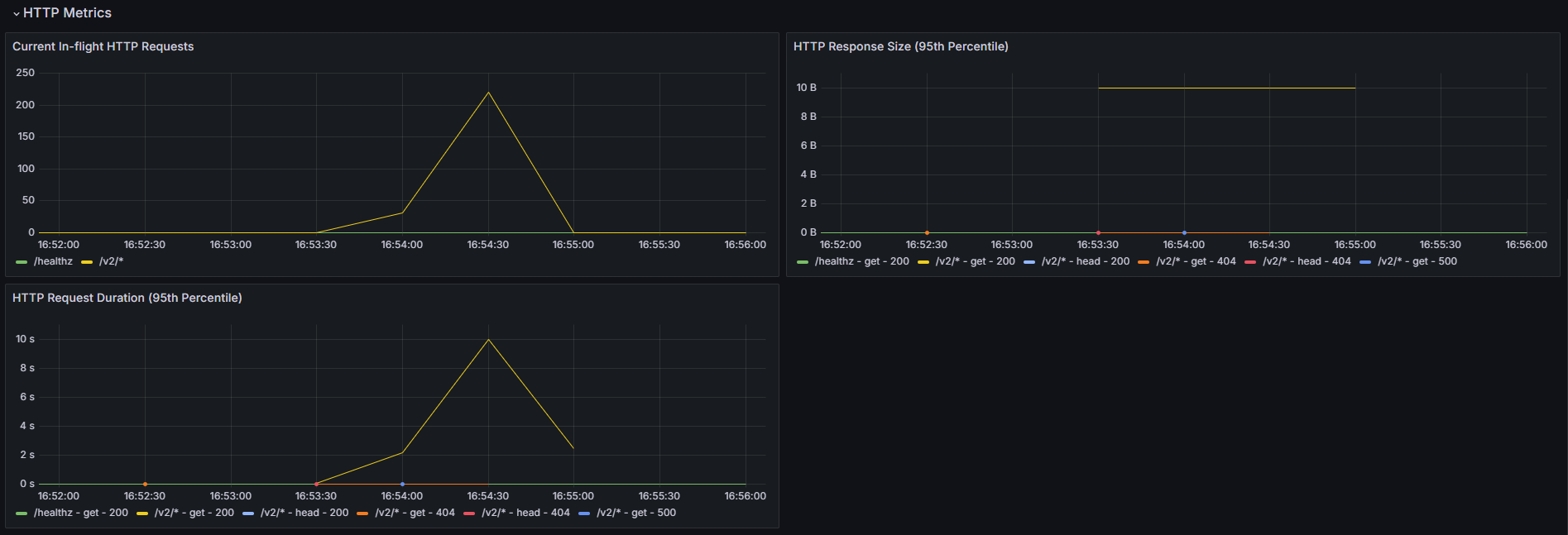Open the HTTP Response Size panel title menu
Viewport: 1568px width, 535px height.
tap(900, 46)
